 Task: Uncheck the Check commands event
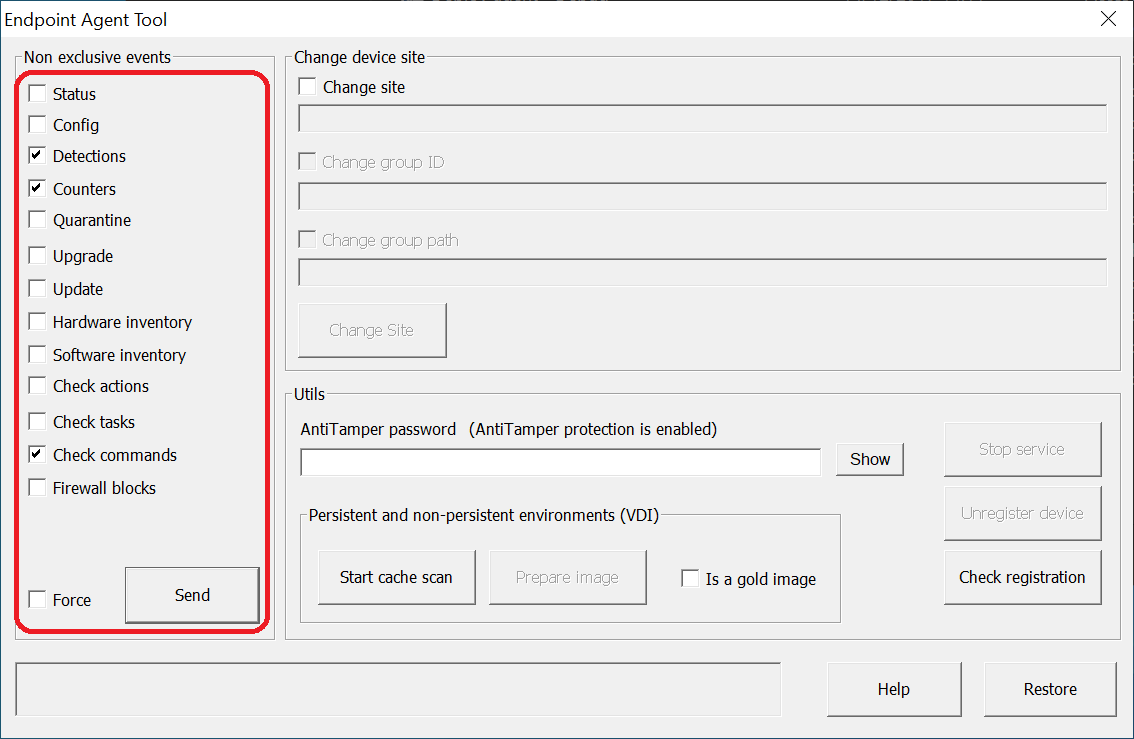click(38, 454)
